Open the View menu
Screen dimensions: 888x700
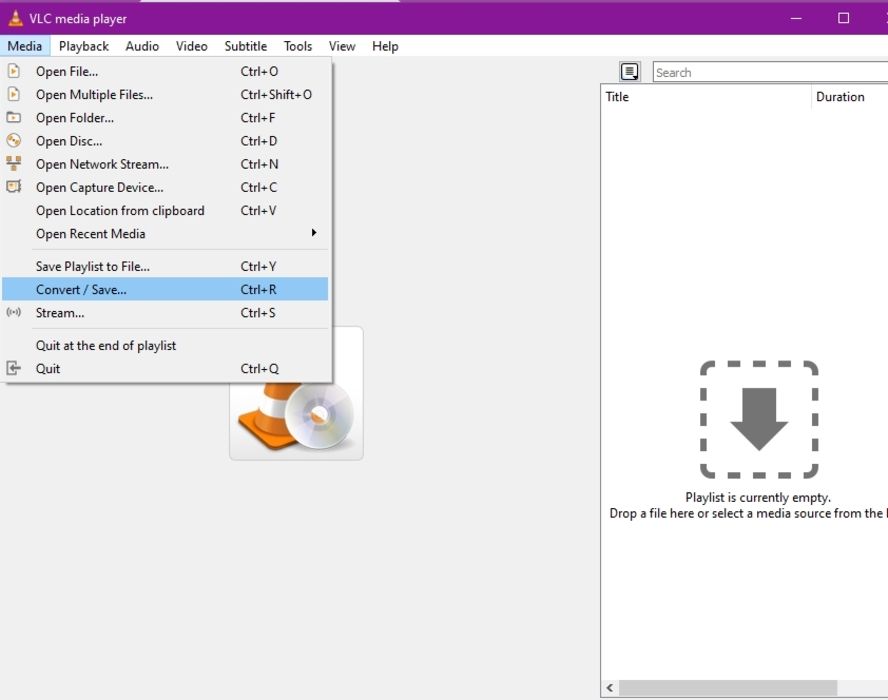coord(342,46)
